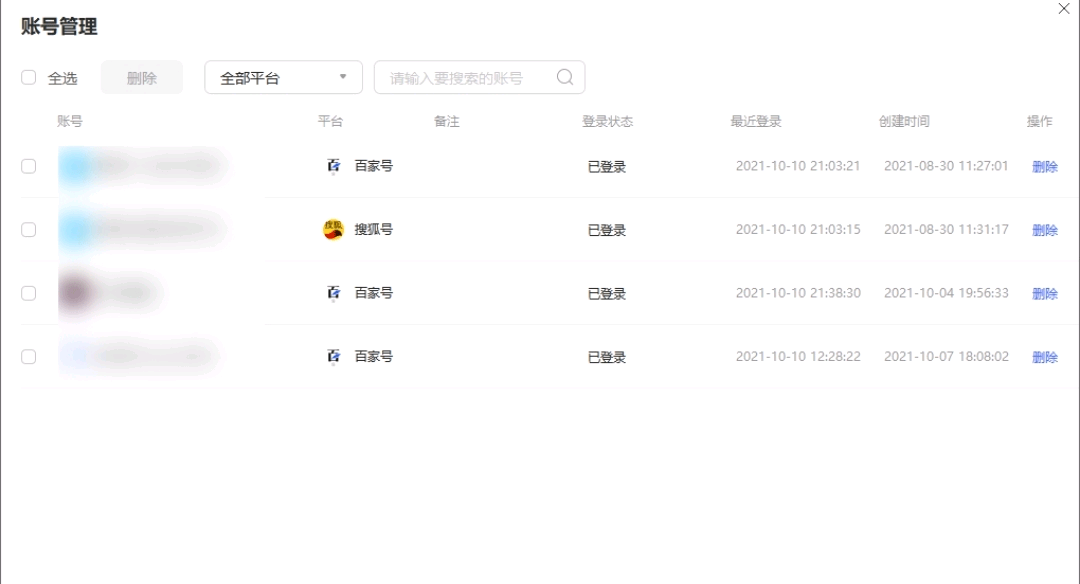Click 删除 link for the Sohu account

pos(1044,230)
